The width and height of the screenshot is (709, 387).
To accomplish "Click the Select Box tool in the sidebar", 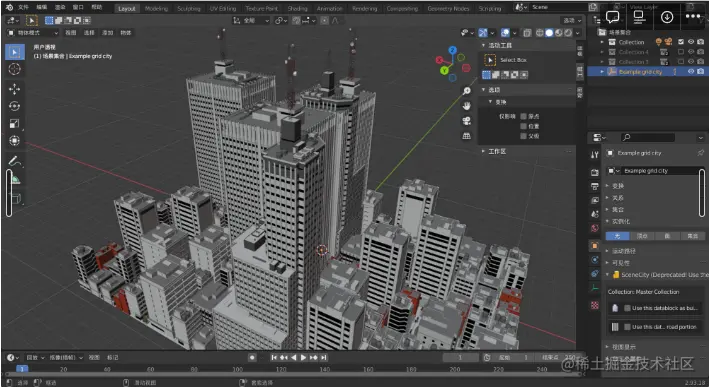I will point(490,60).
